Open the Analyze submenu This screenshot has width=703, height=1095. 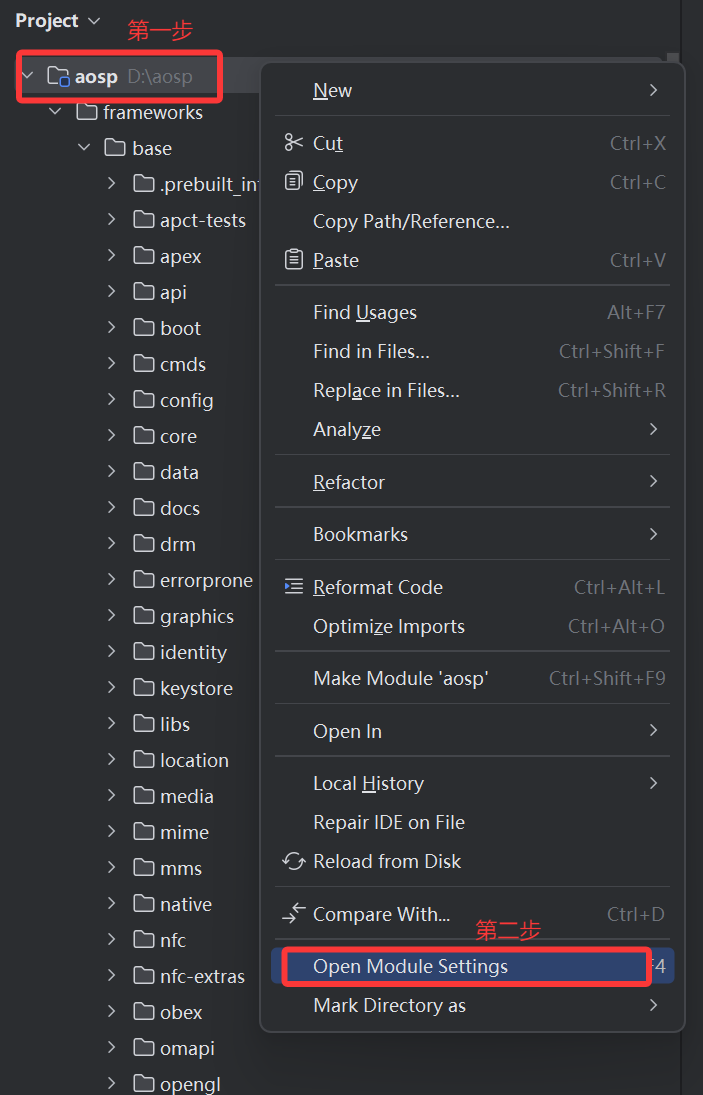click(x=473, y=429)
